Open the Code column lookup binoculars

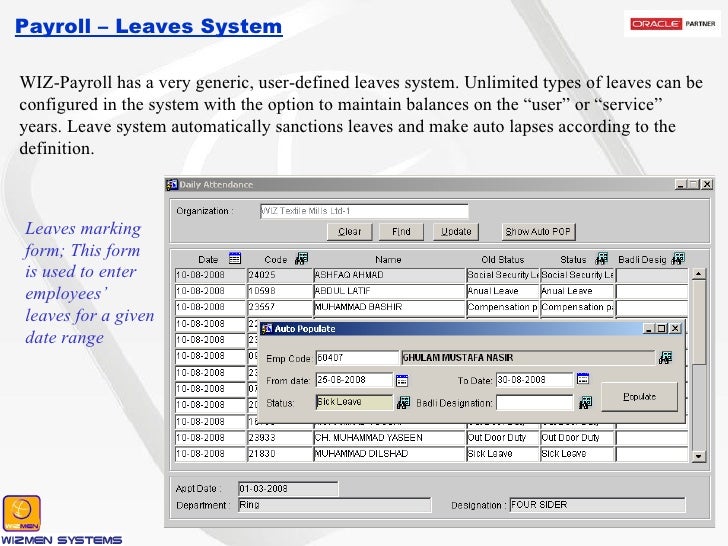pos(302,258)
